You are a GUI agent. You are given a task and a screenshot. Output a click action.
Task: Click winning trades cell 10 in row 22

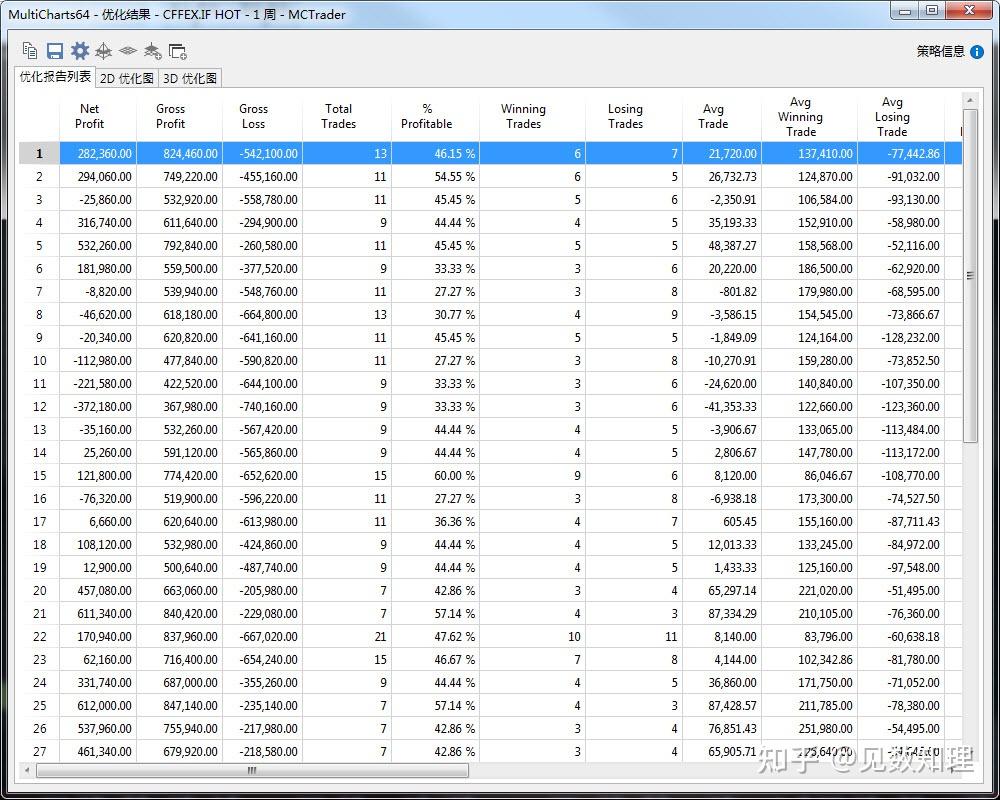(x=533, y=637)
